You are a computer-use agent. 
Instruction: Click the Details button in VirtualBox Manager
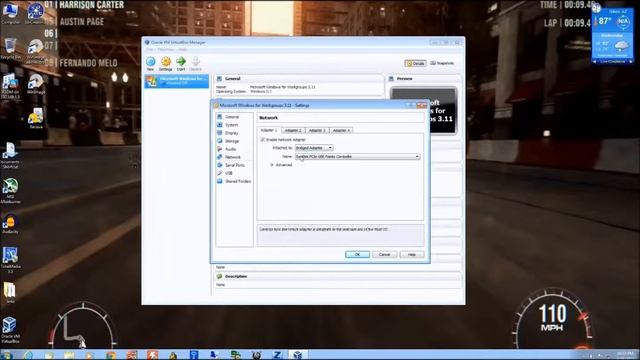pyautogui.click(x=416, y=63)
